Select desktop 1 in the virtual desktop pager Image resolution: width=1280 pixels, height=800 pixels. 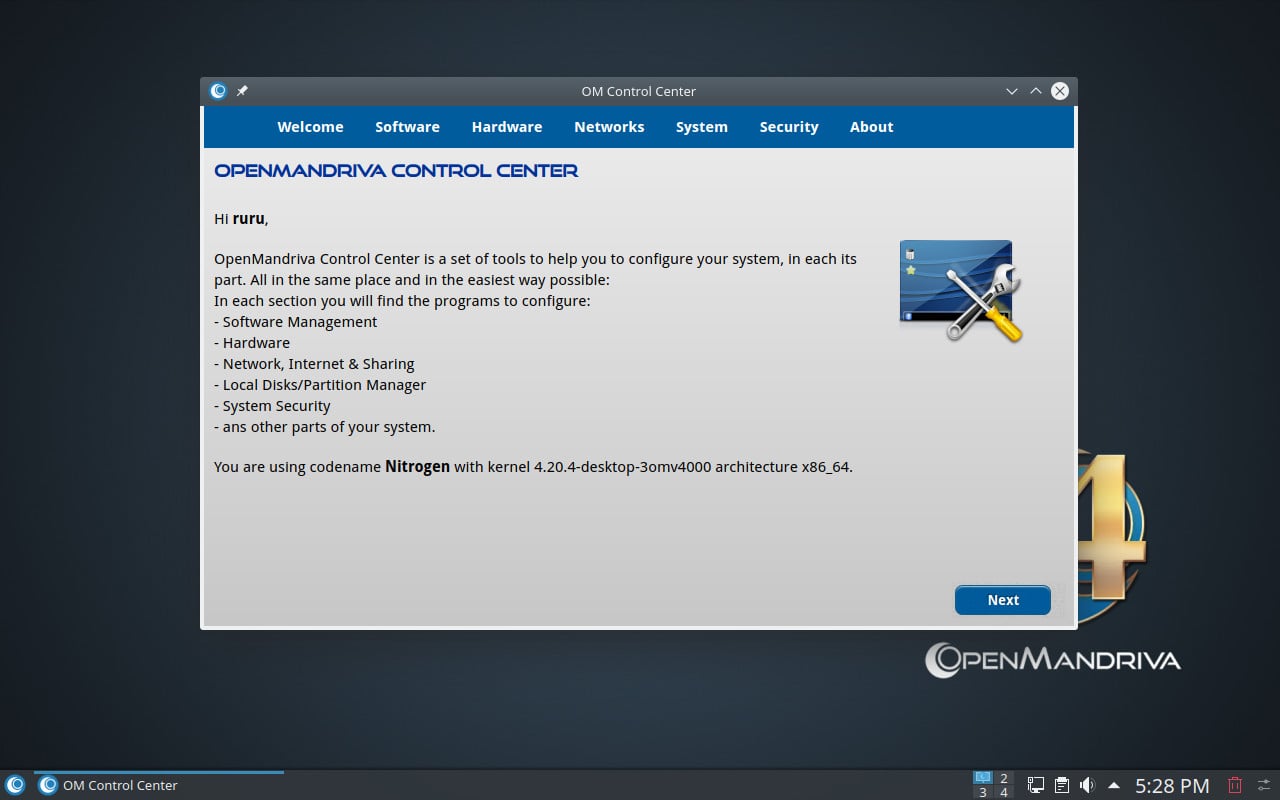(983, 779)
